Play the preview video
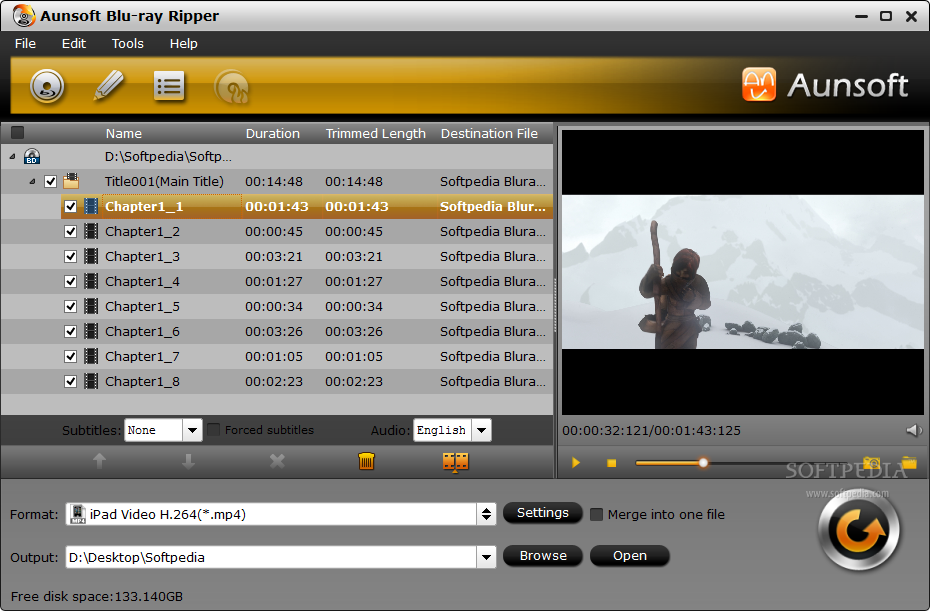Viewport: 930px width, 611px height. coord(575,463)
